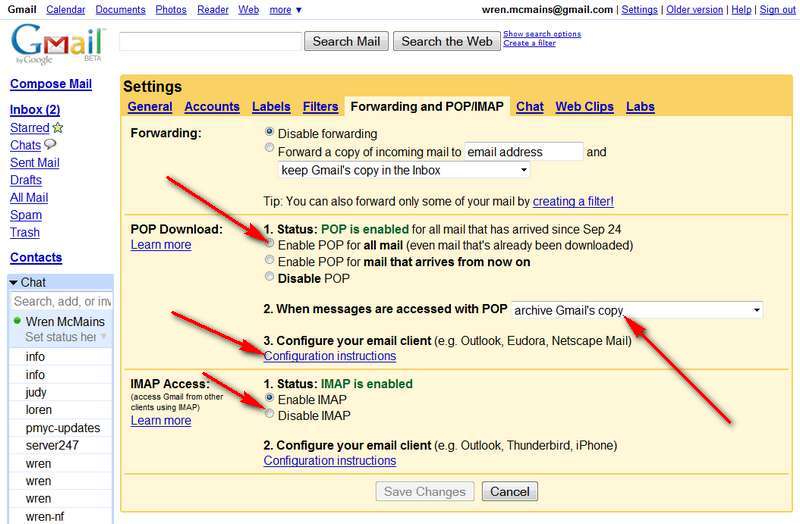This screenshot has height=524, width=800.
Task: Open Help link at top right
Action: click(x=741, y=10)
